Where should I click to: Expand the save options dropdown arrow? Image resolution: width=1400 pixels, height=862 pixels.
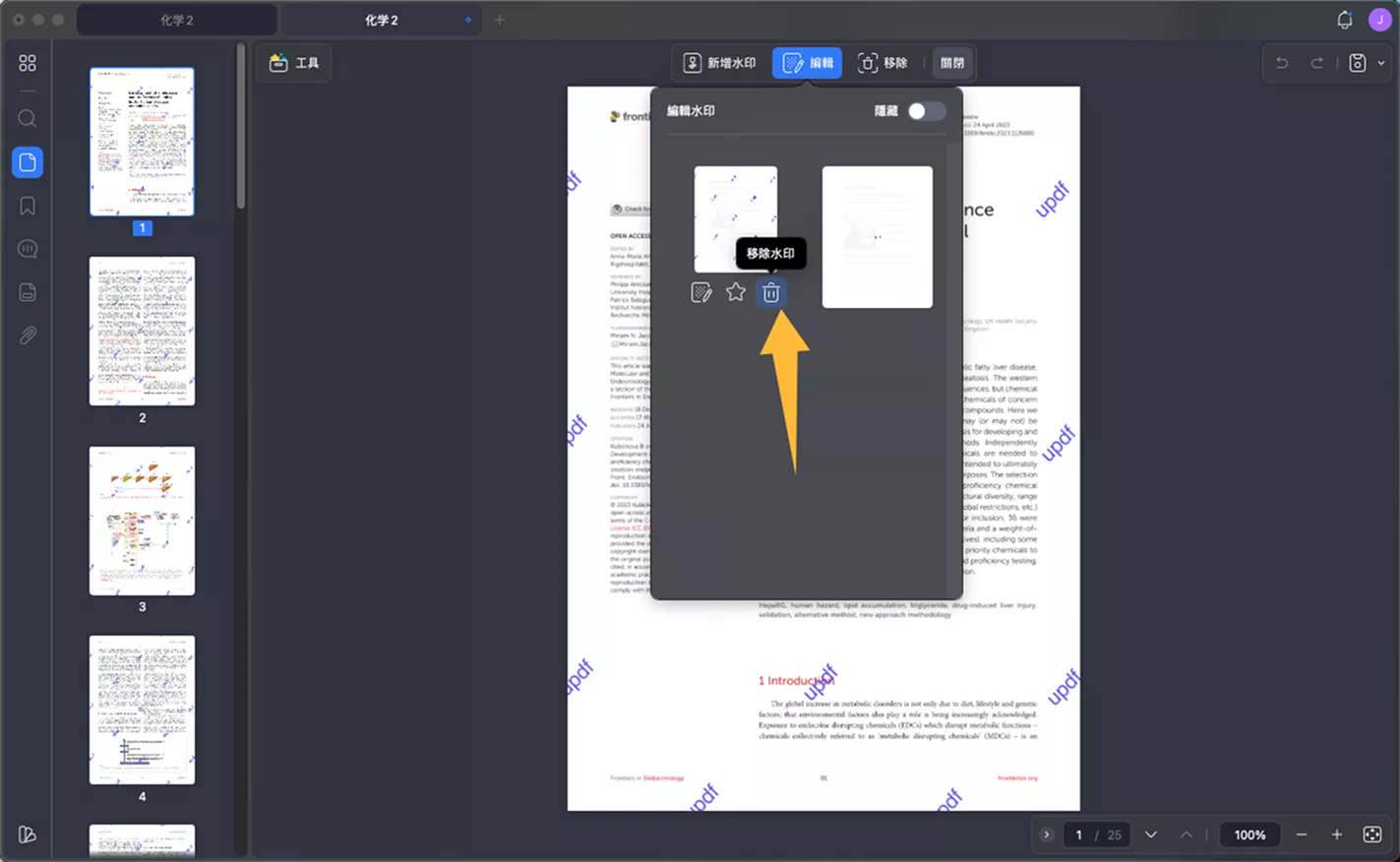[x=1381, y=63]
